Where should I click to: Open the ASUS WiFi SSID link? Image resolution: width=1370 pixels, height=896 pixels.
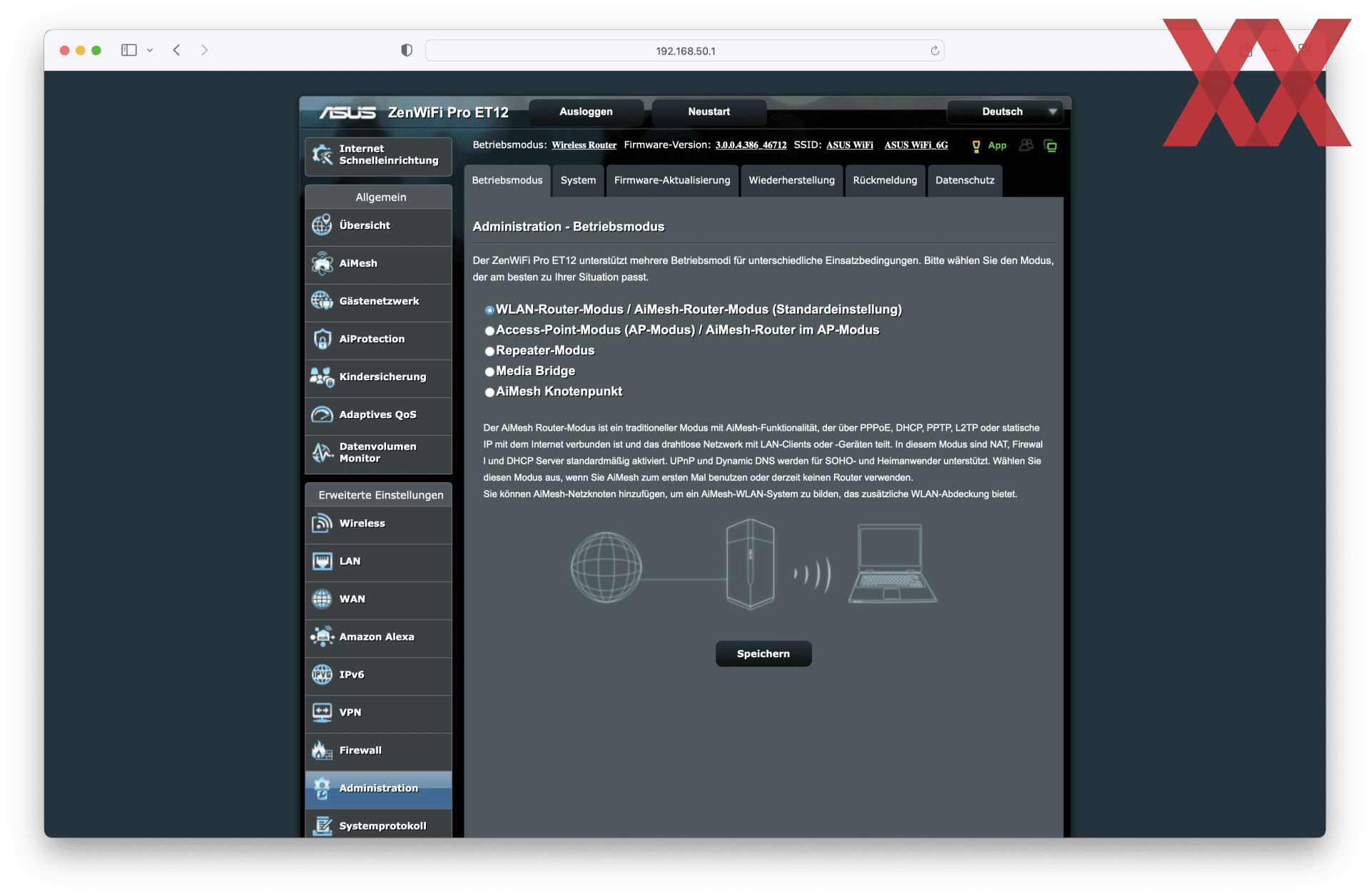pos(850,146)
